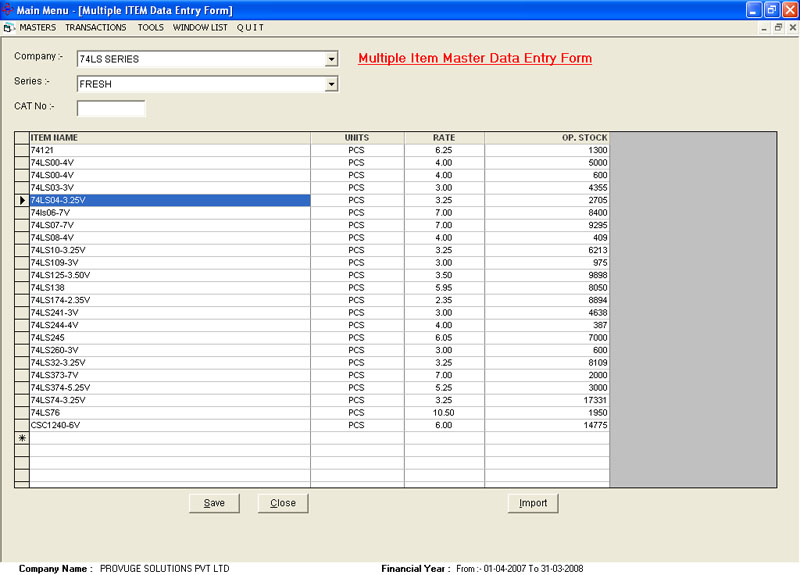Restore the inner form window from menu bar
This screenshot has width=800, height=575.
777,27
